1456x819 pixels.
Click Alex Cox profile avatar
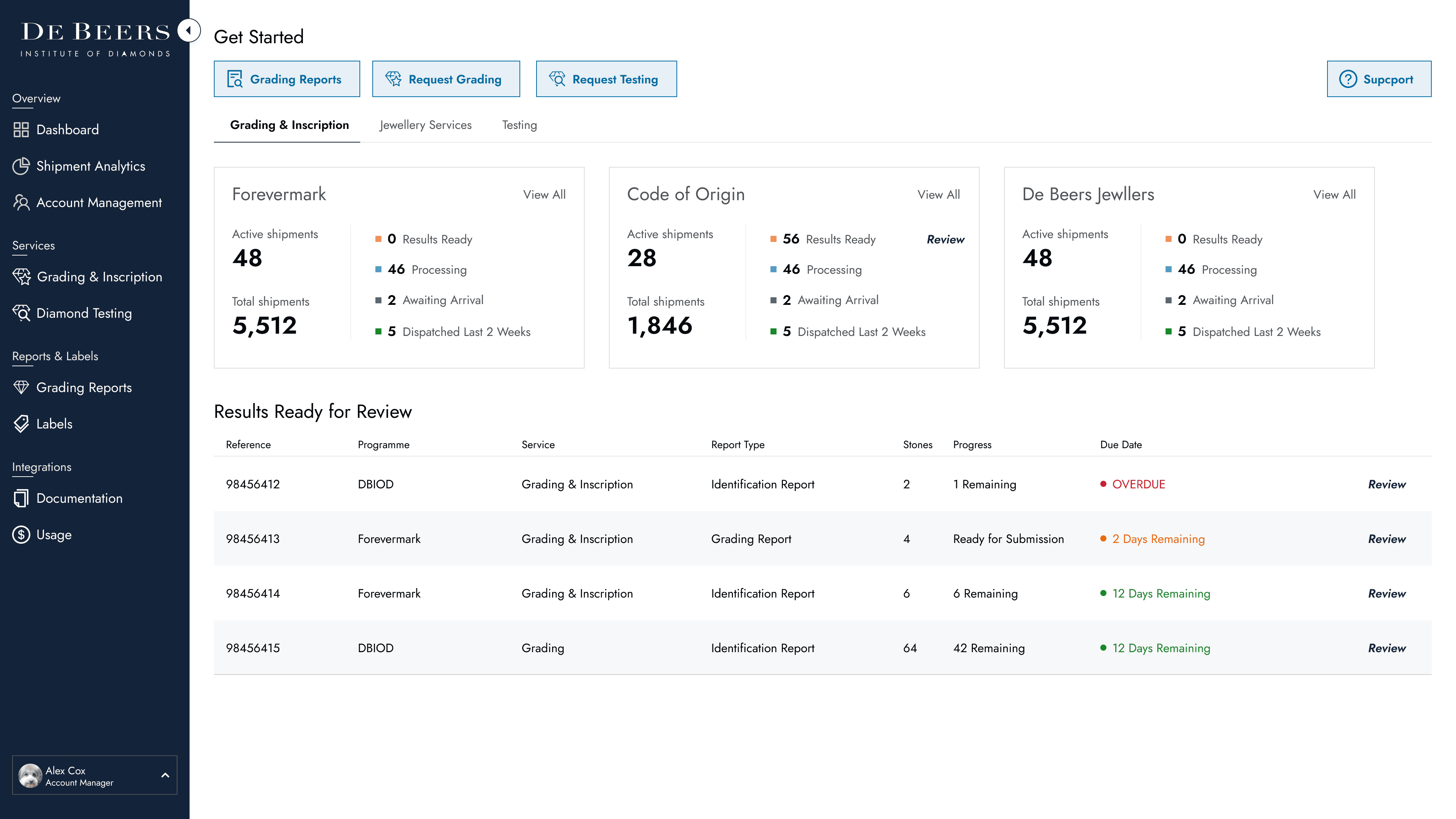(x=30, y=775)
